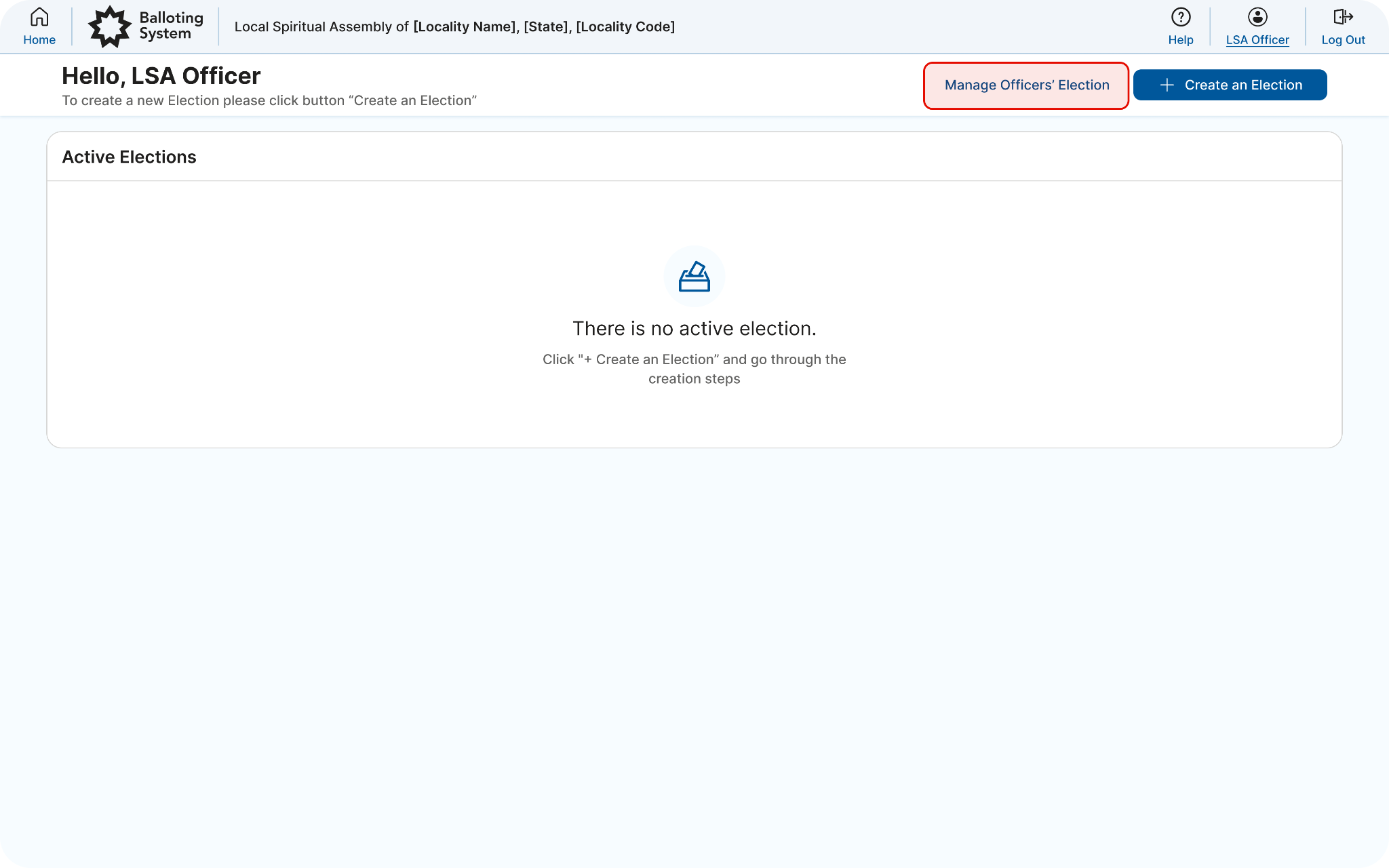Click the Help question mark icon
Viewport: 1389px width, 868px height.
click(1180, 17)
